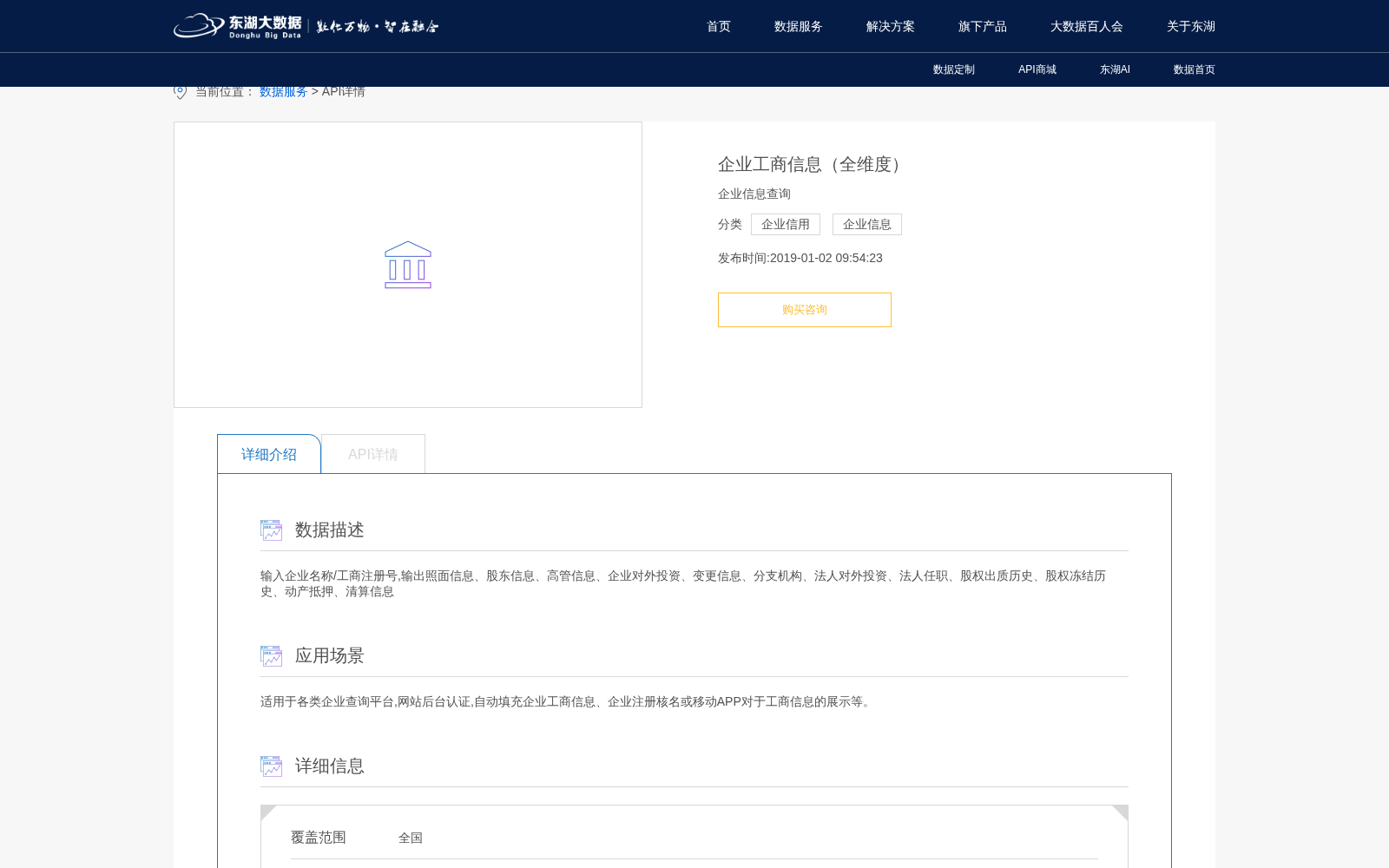This screenshot has height=868, width=1389.
Task: Open the 首页 menu item
Action: pos(719,26)
